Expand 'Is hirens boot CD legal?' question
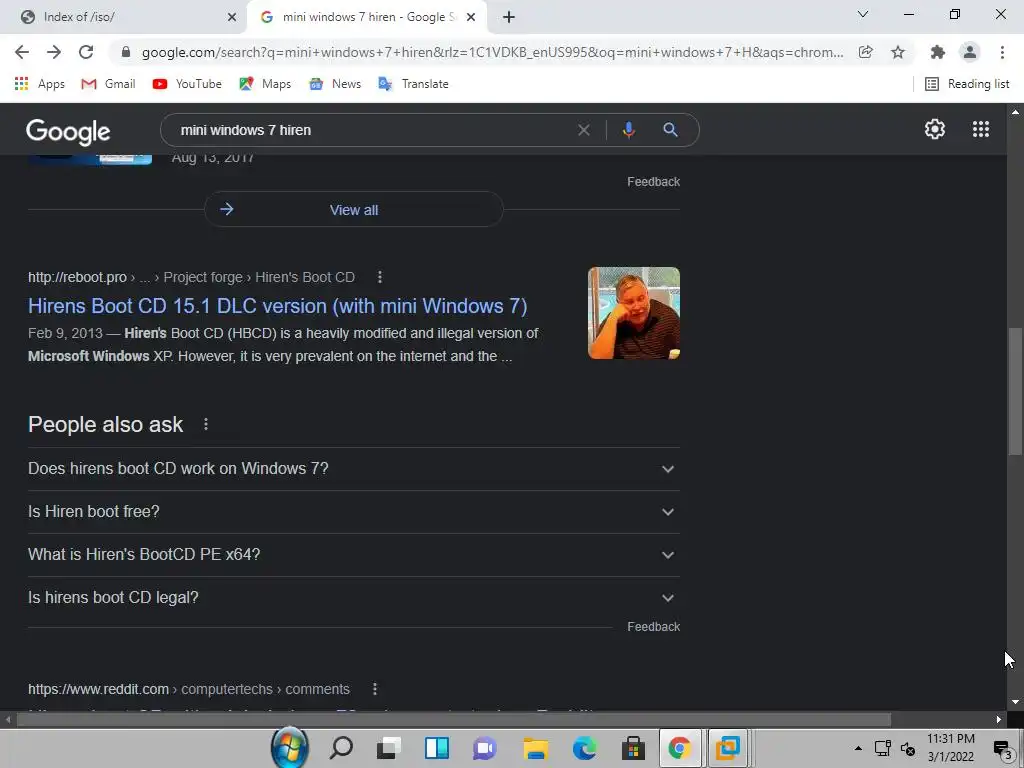 [353, 598]
